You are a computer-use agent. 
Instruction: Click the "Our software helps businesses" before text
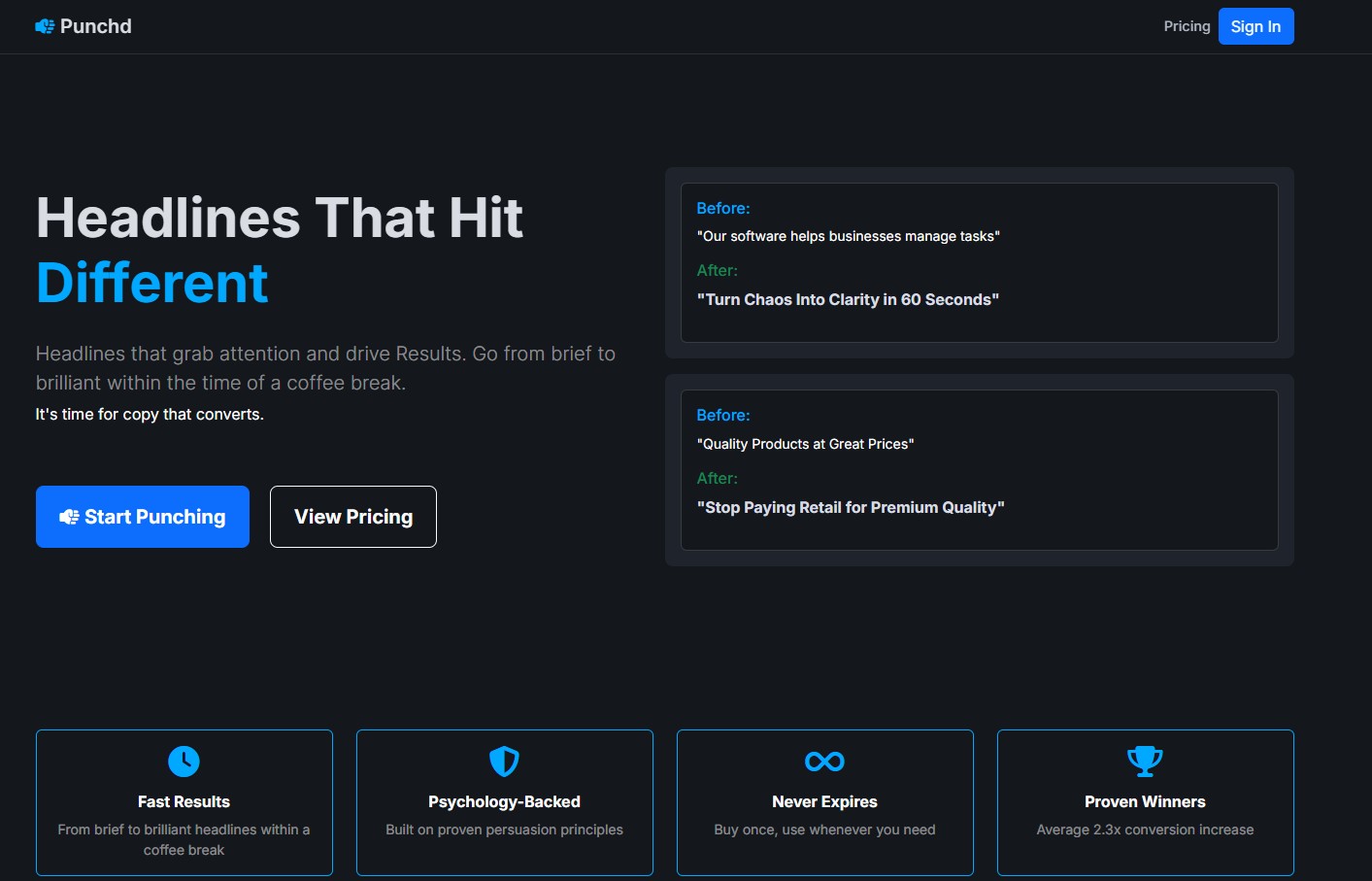[848, 236]
